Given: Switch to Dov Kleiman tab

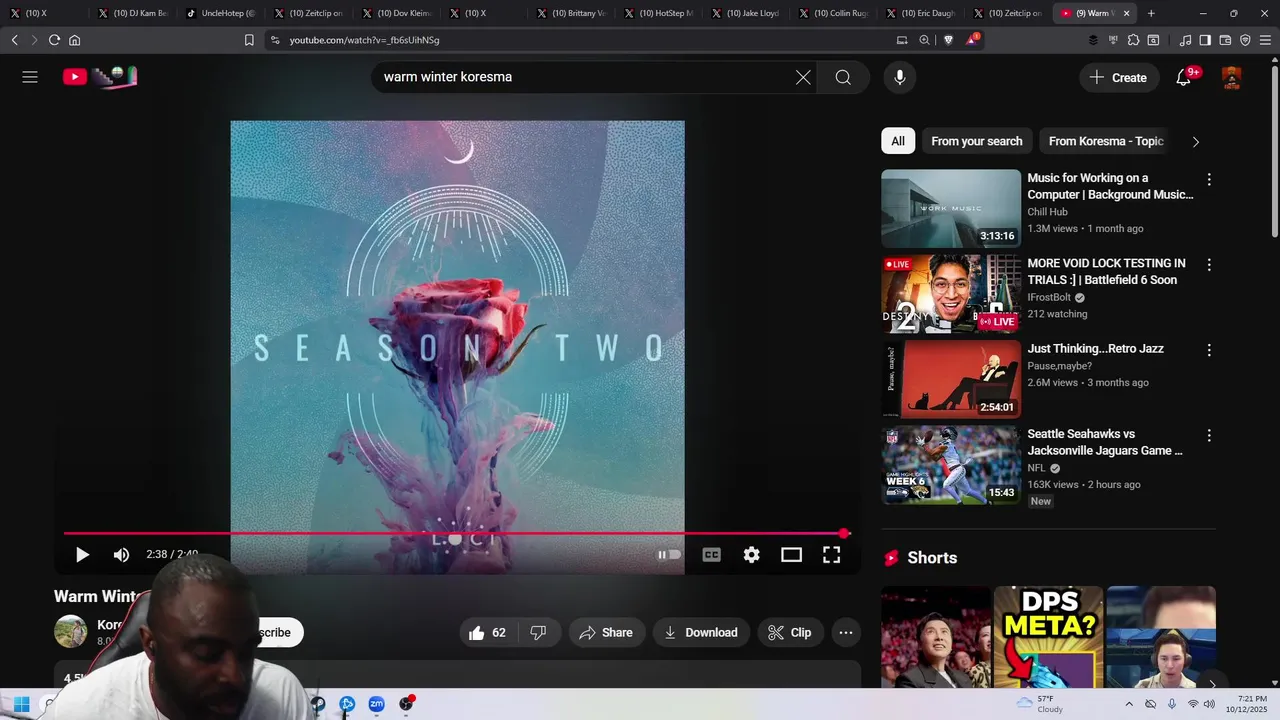Looking at the screenshot, I should tap(395, 13).
